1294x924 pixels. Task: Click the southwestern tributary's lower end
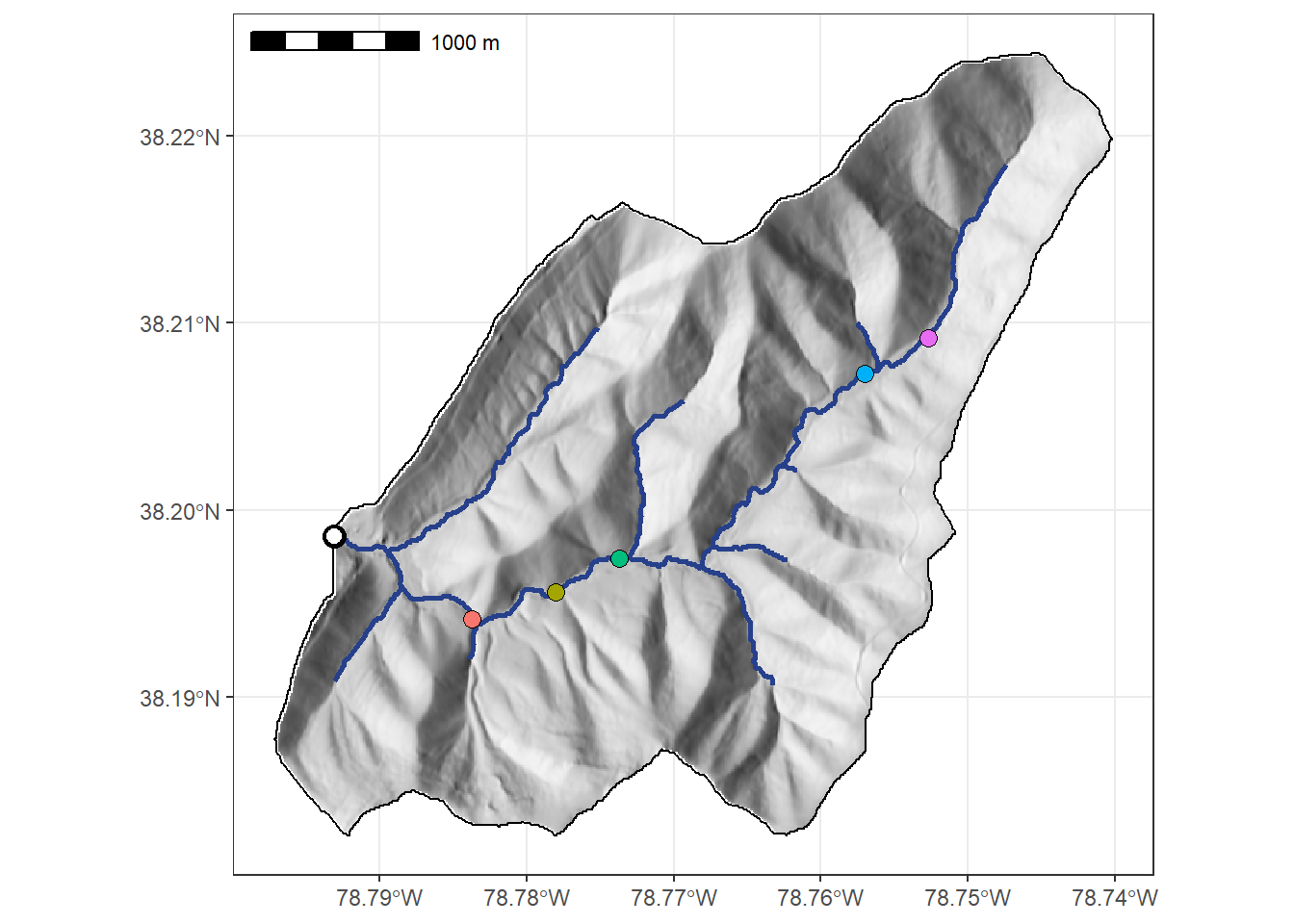click(x=336, y=680)
